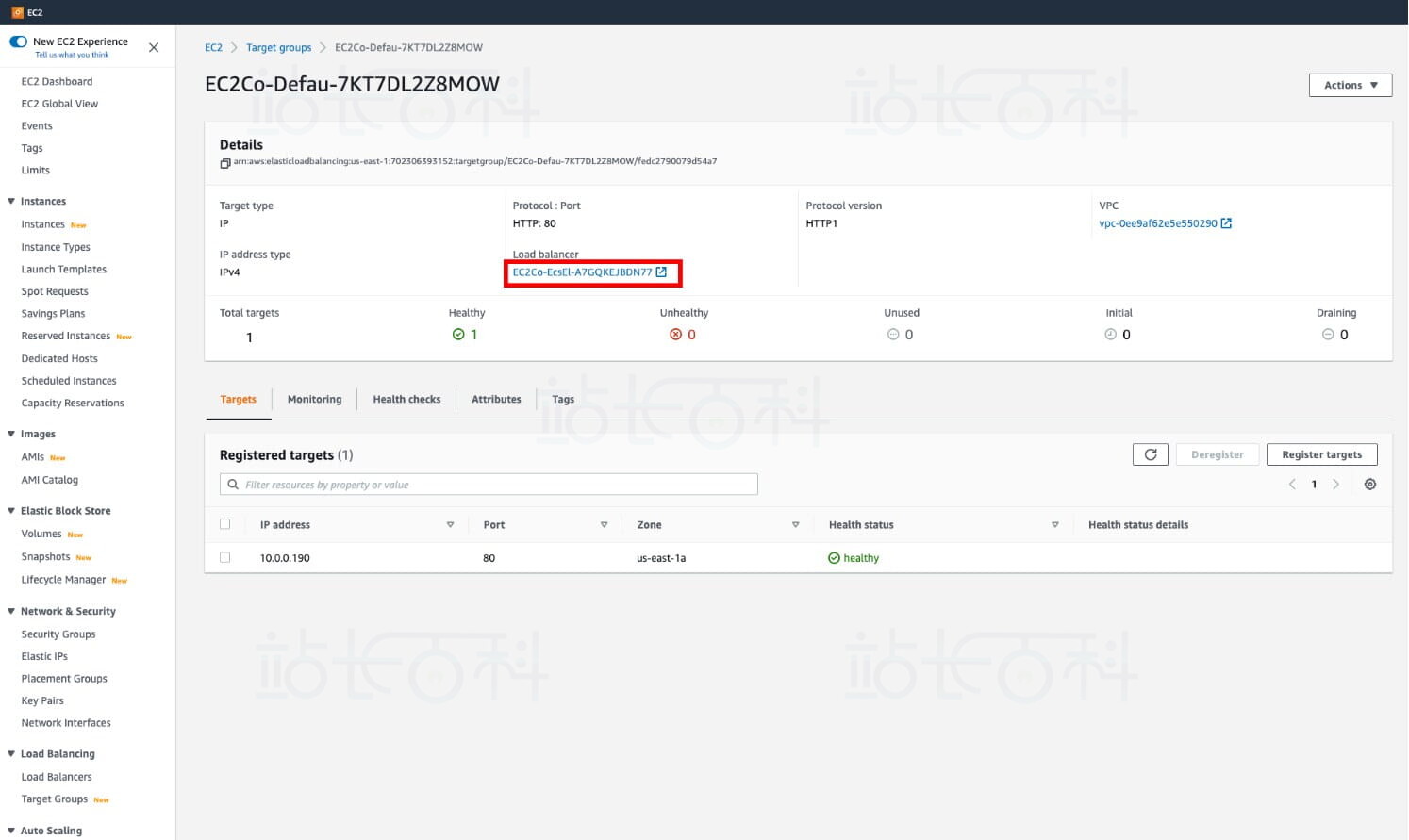Open Spot Requests in sidebar

coord(55,291)
